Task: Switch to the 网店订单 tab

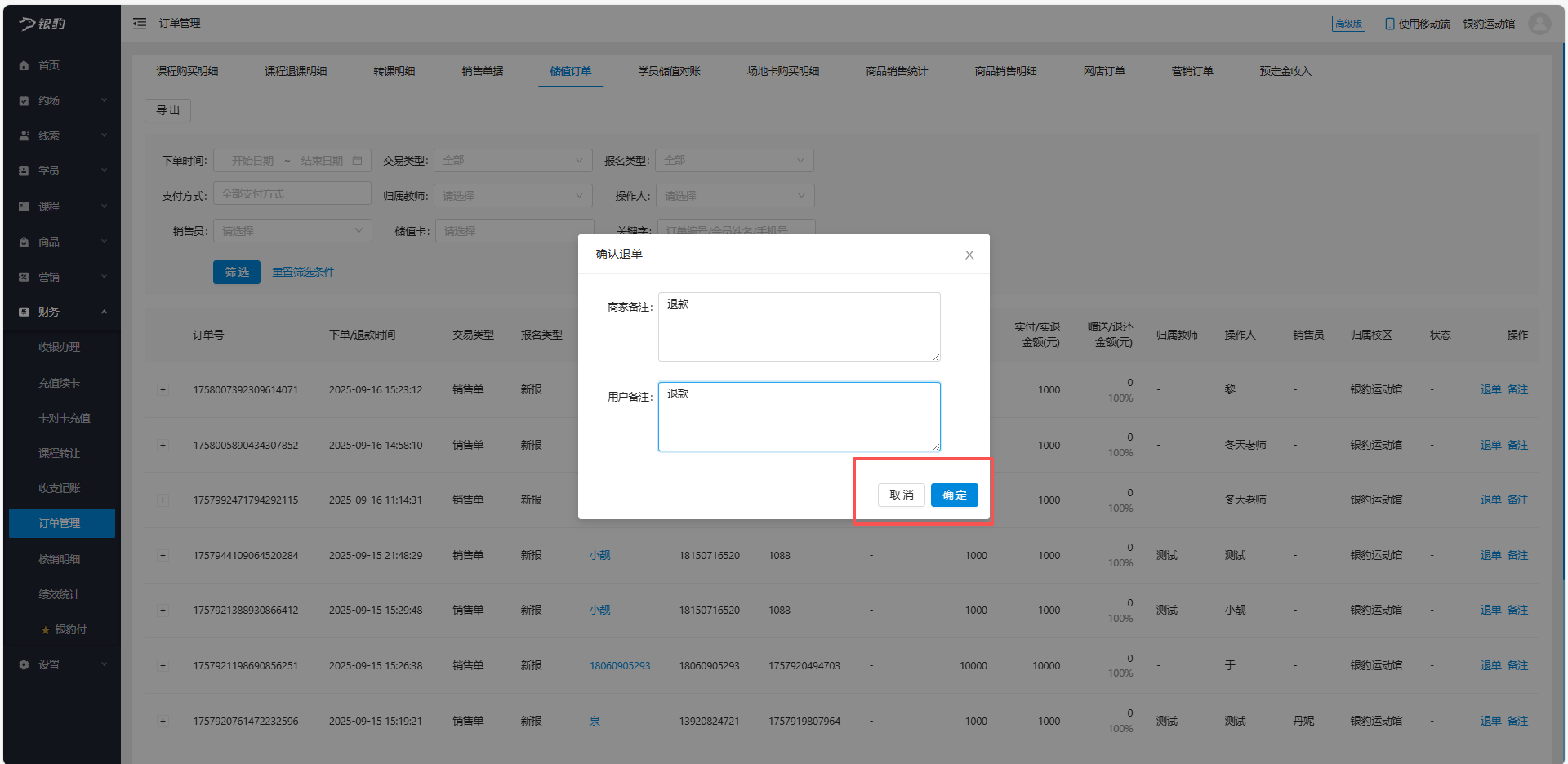Action: tap(1103, 71)
